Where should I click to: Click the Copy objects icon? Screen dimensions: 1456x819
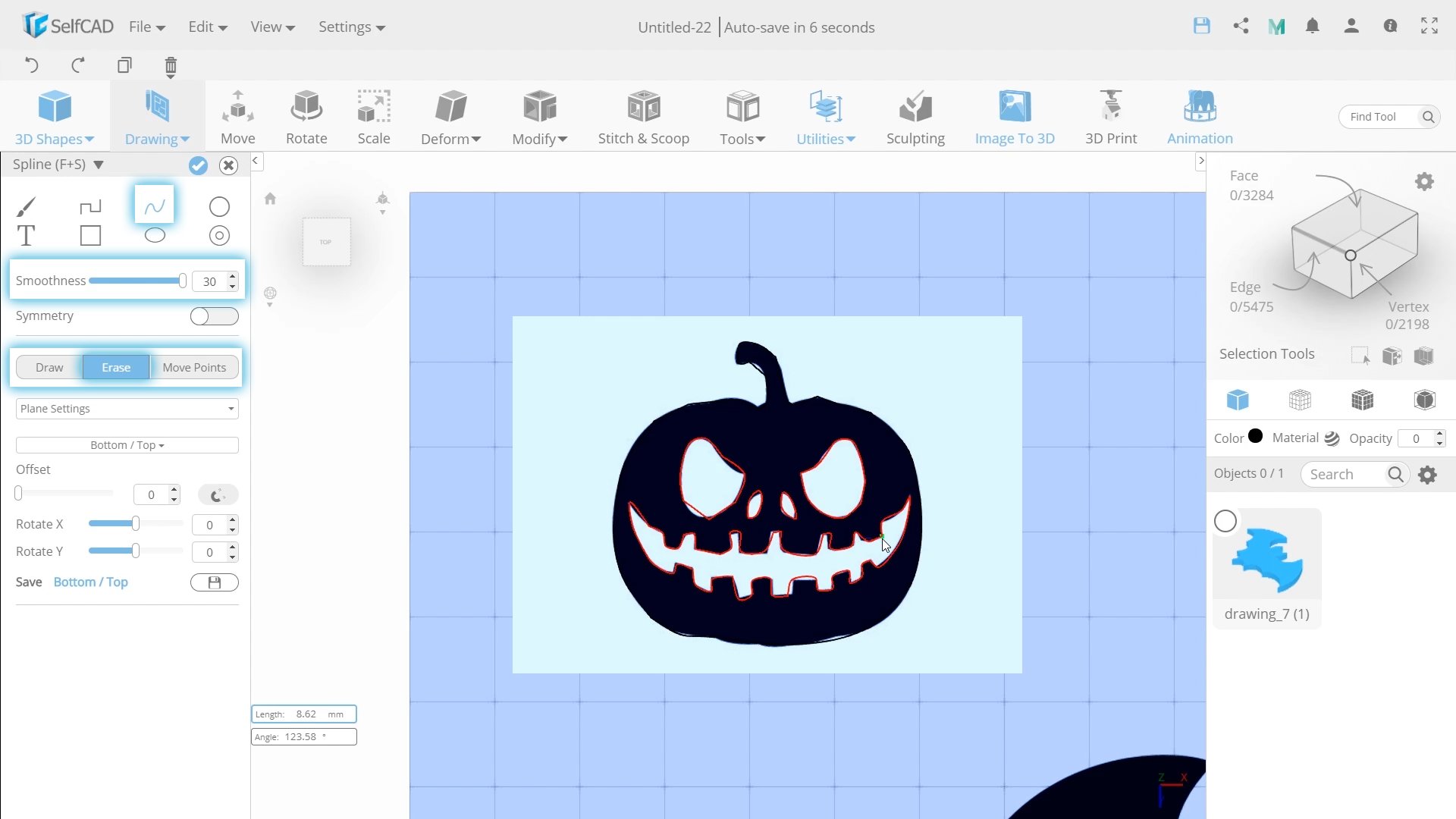point(124,65)
